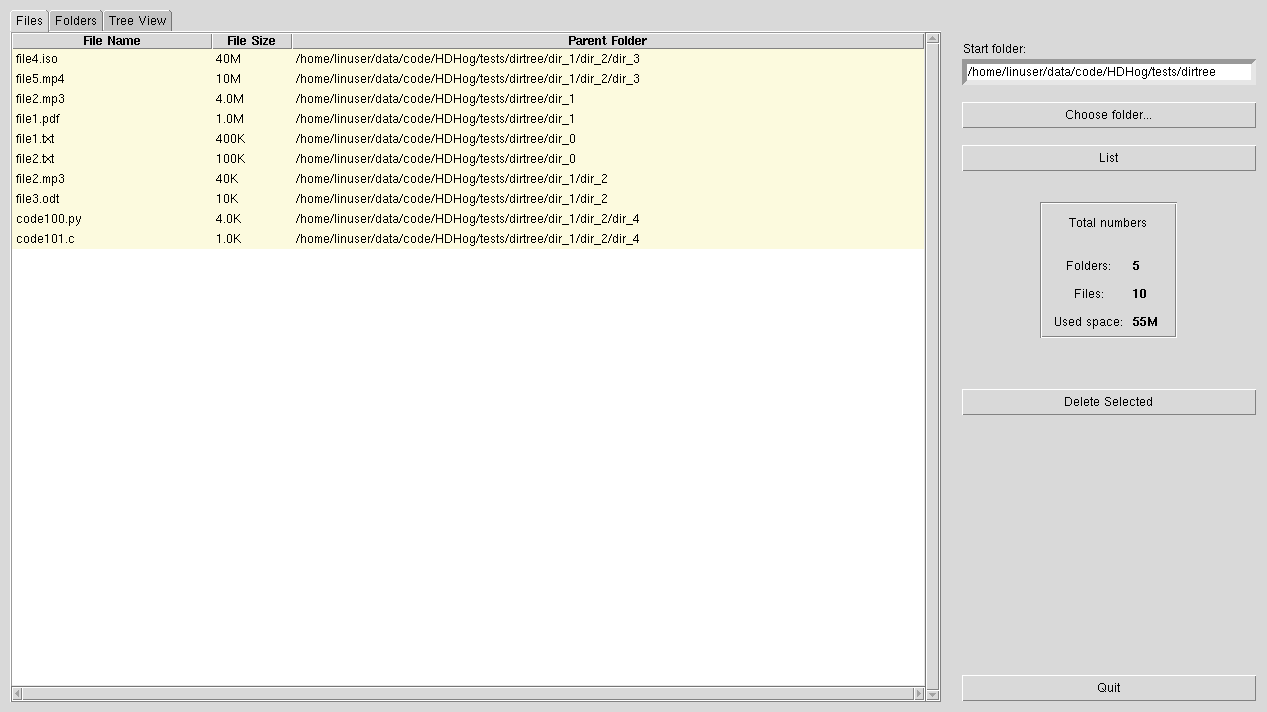Viewport: 1267px width, 712px height.
Task: Switch to the Folders tab
Action: (x=75, y=20)
